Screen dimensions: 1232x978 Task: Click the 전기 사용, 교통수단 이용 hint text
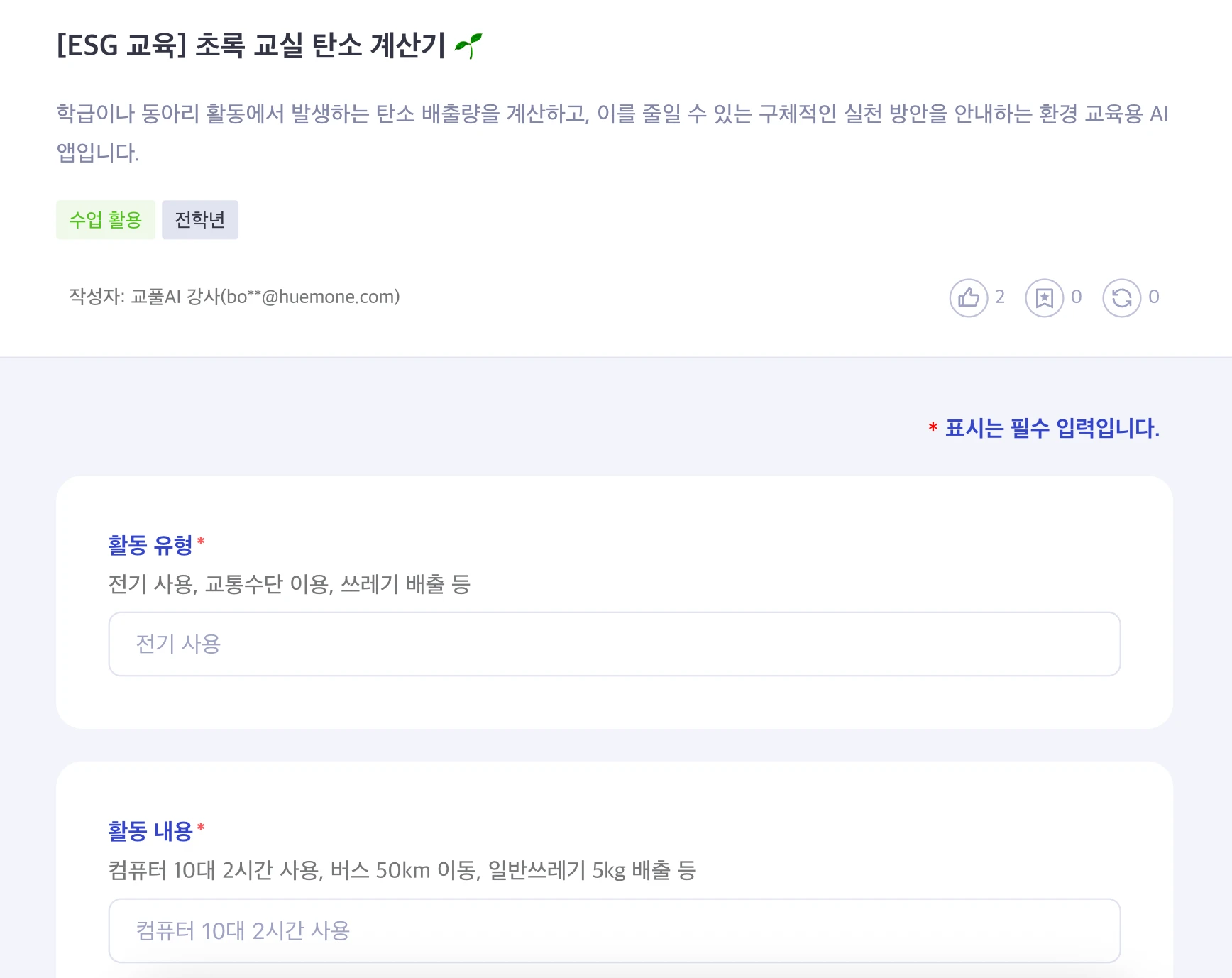[289, 584]
